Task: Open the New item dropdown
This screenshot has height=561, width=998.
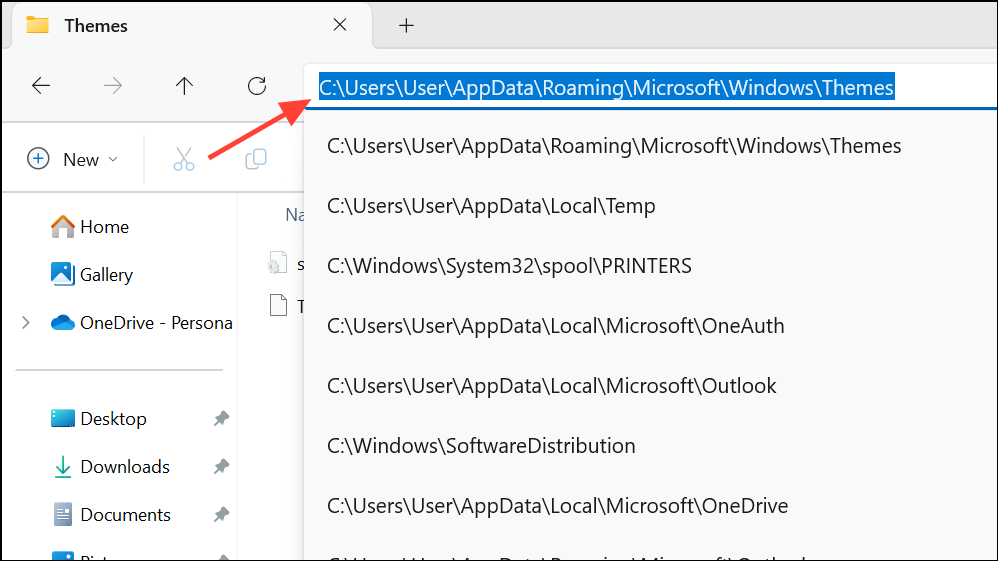Action: (73, 159)
